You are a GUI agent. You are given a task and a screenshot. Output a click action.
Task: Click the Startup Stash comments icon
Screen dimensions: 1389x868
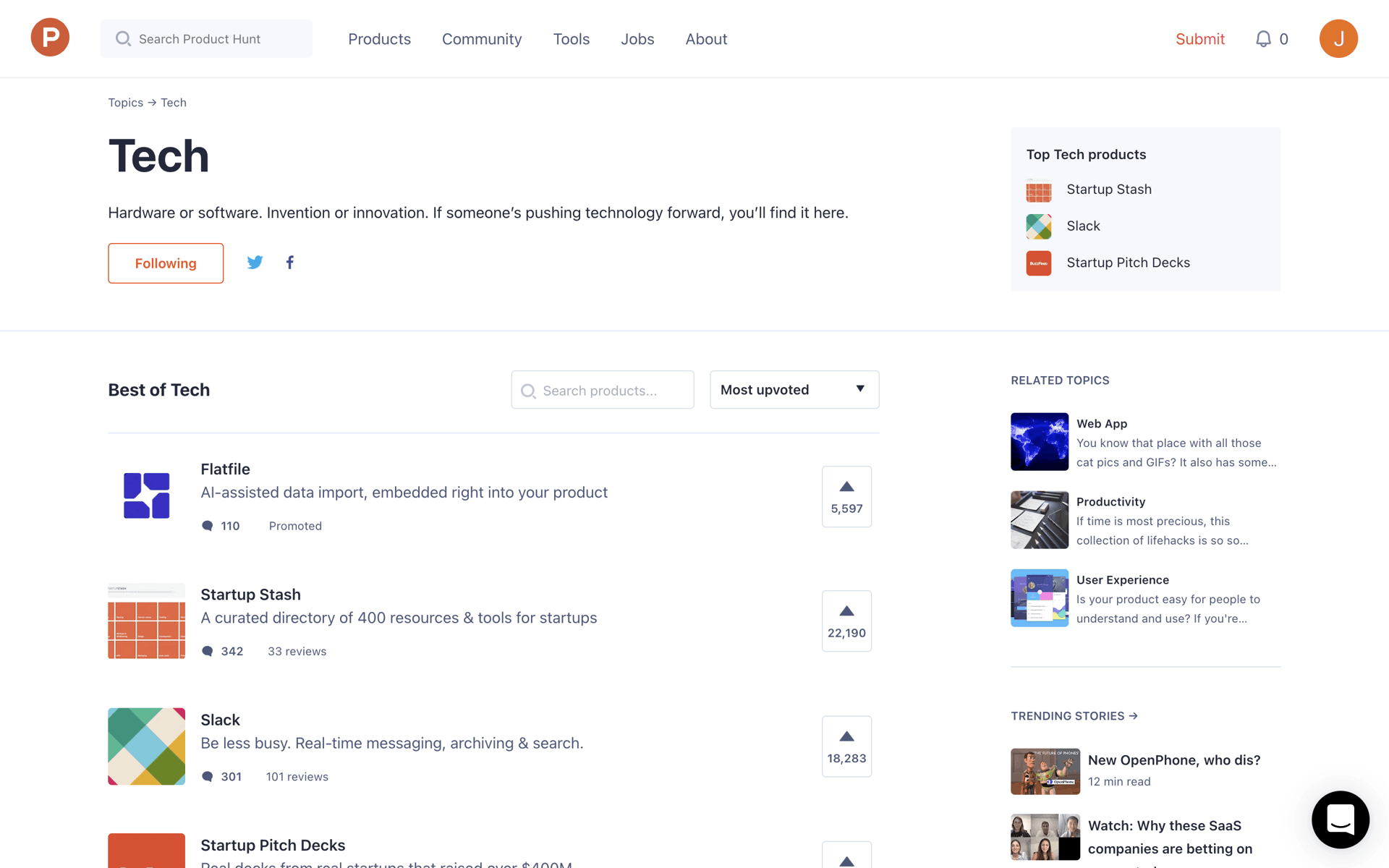click(x=208, y=651)
